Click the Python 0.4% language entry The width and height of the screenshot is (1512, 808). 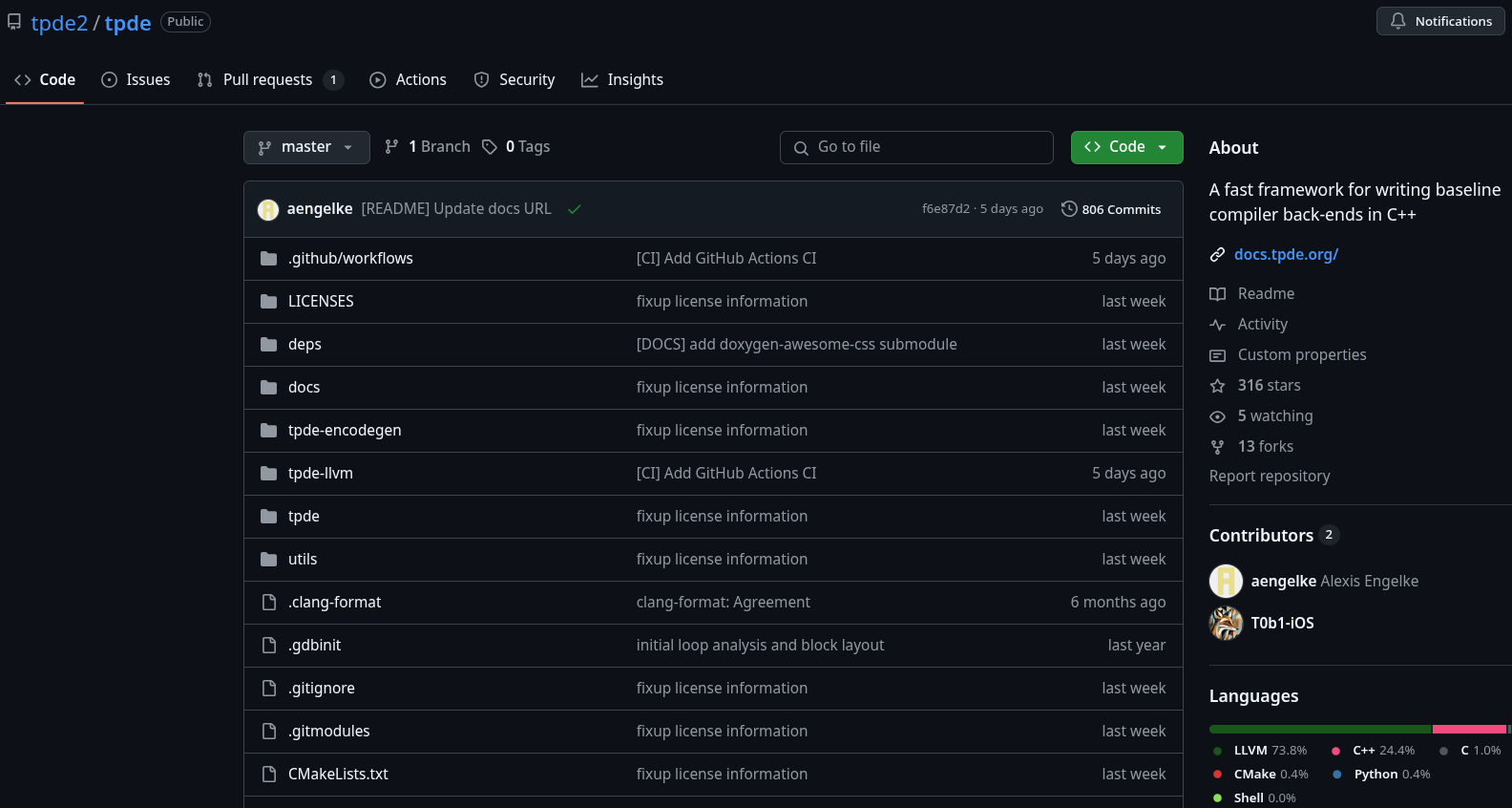tap(1382, 775)
